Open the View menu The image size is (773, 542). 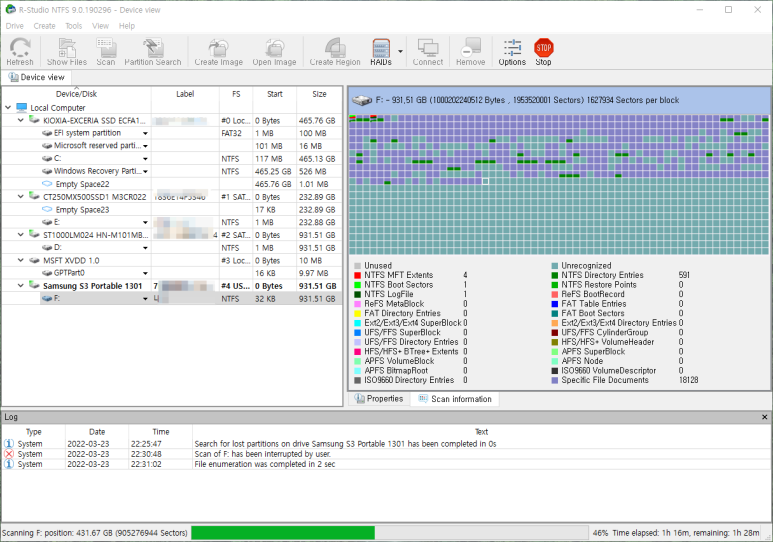[101, 26]
